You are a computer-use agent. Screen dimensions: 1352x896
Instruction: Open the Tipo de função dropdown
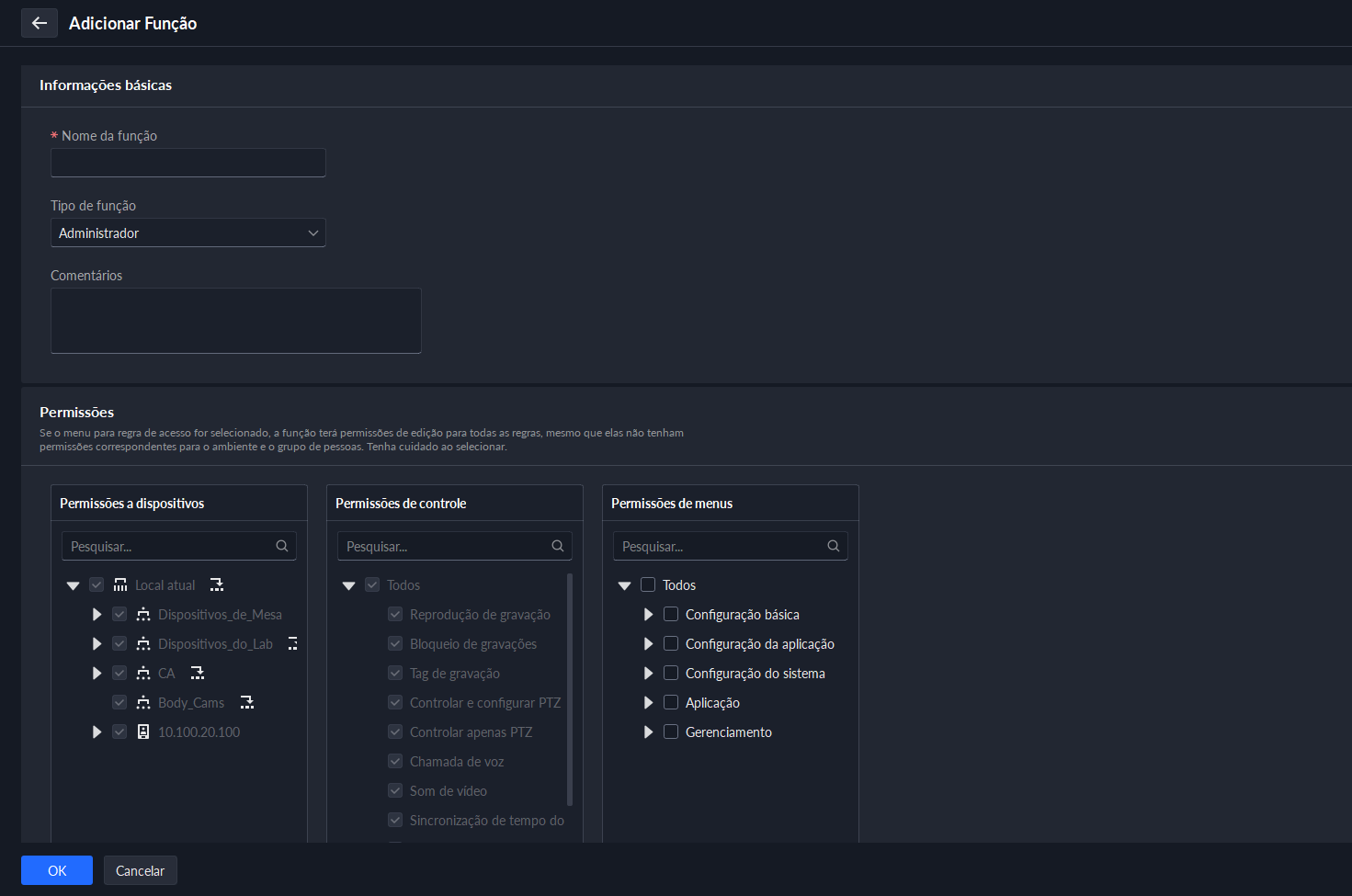click(188, 233)
